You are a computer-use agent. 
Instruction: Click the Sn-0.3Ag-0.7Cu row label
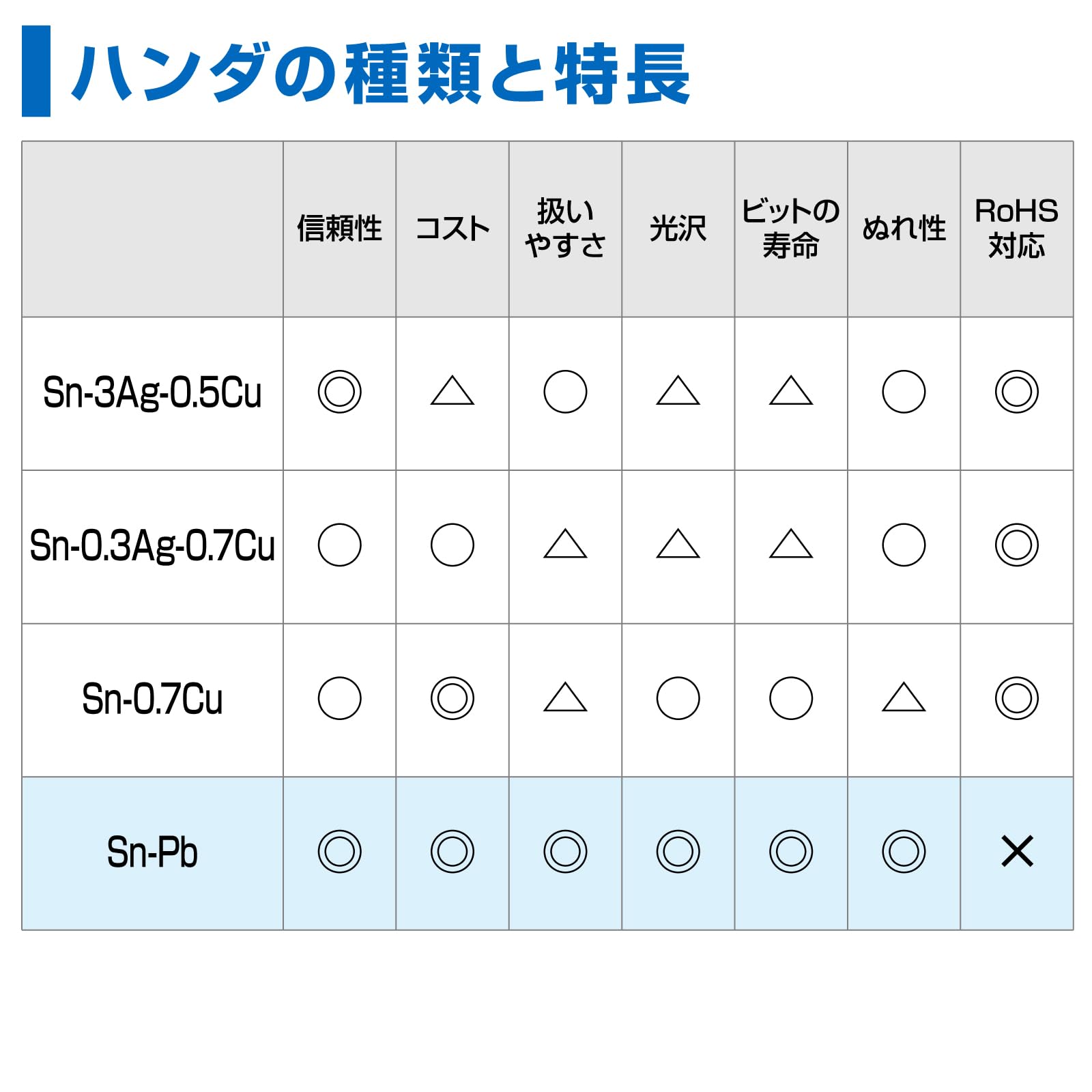[152, 546]
